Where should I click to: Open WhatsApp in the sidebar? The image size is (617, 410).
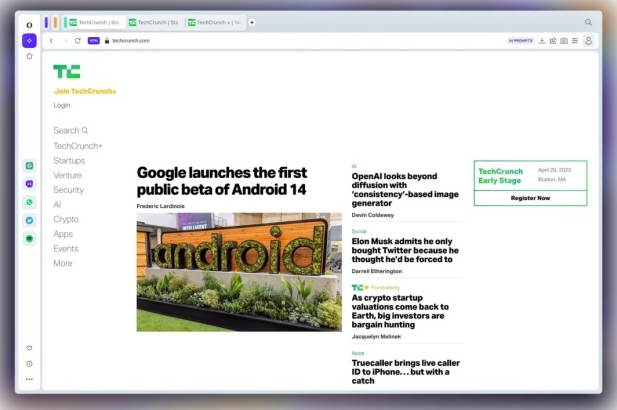tap(30, 202)
